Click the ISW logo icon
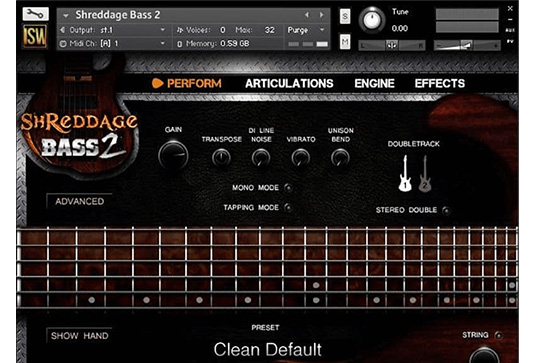 point(35,37)
